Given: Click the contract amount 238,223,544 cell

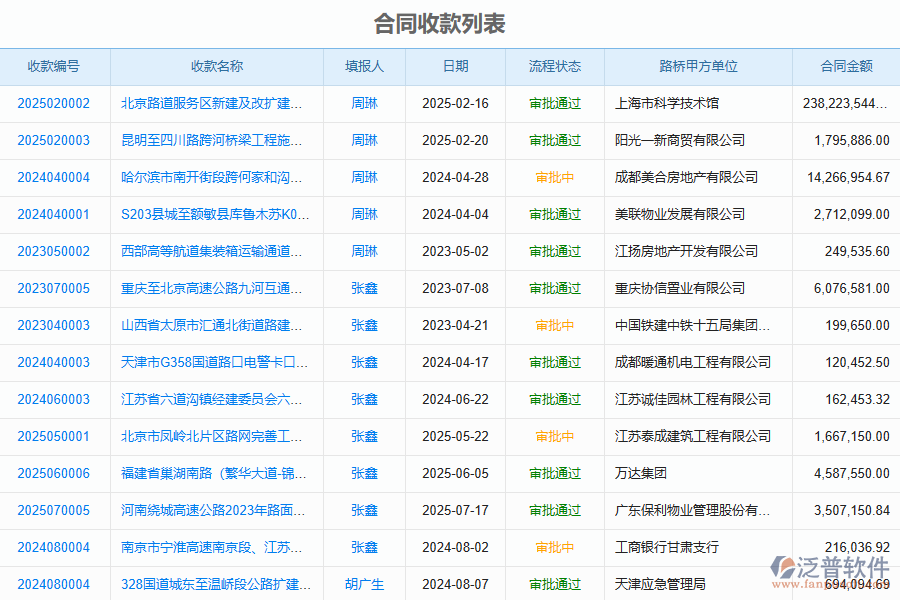Looking at the screenshot, I should coord(846,103).
